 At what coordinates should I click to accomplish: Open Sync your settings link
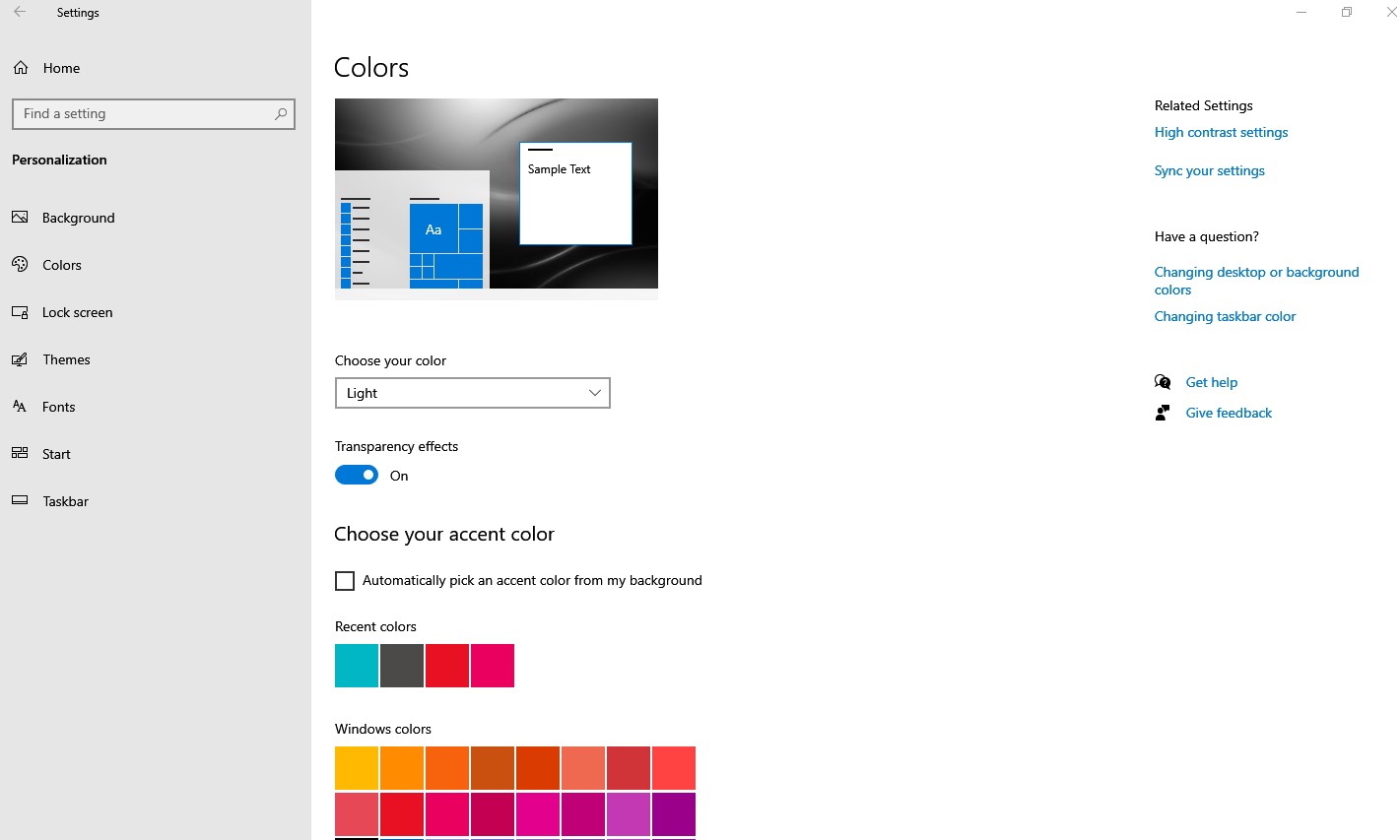point(1209,170)
